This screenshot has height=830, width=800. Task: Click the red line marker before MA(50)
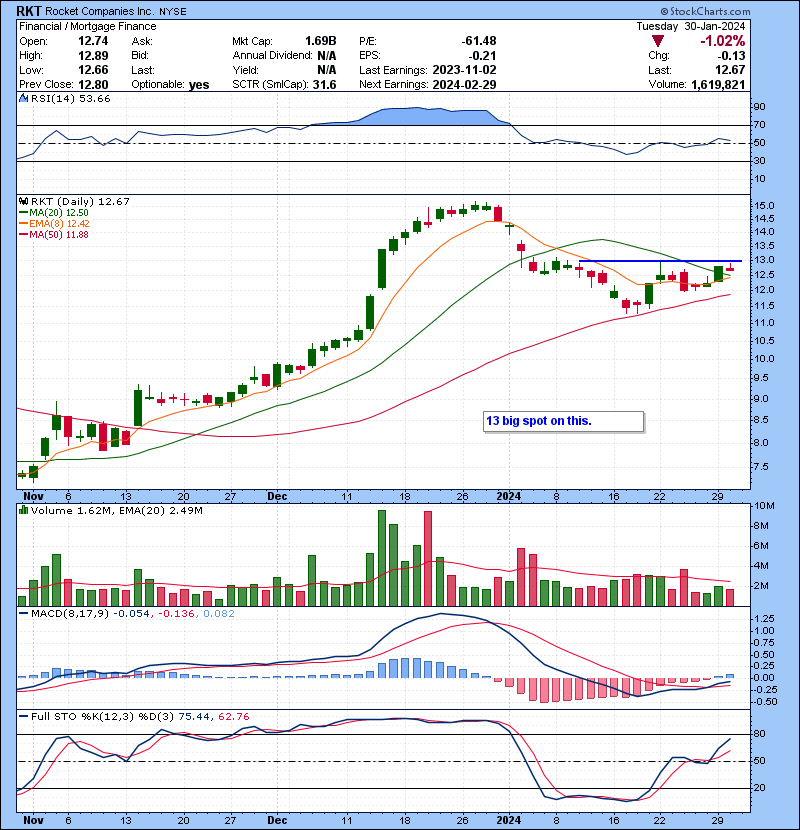click(x=23, y=234)
